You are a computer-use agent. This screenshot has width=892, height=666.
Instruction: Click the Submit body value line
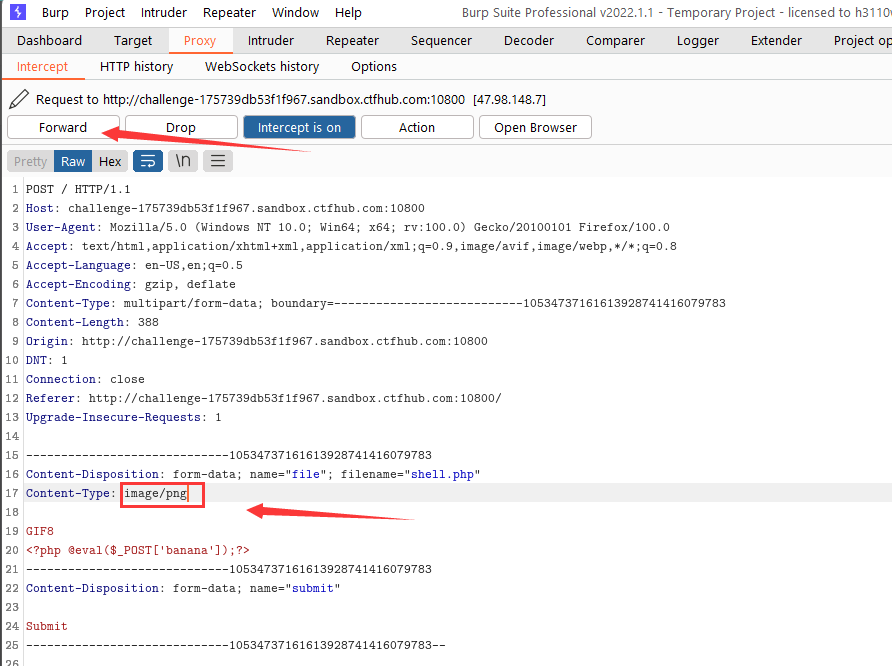(x=47, y=626)
